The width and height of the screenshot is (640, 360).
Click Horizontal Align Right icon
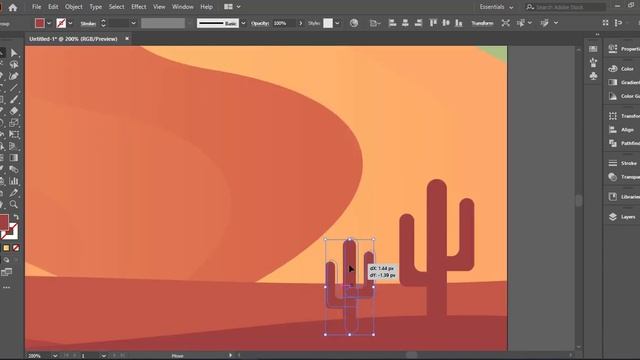(x=418, y=23)
